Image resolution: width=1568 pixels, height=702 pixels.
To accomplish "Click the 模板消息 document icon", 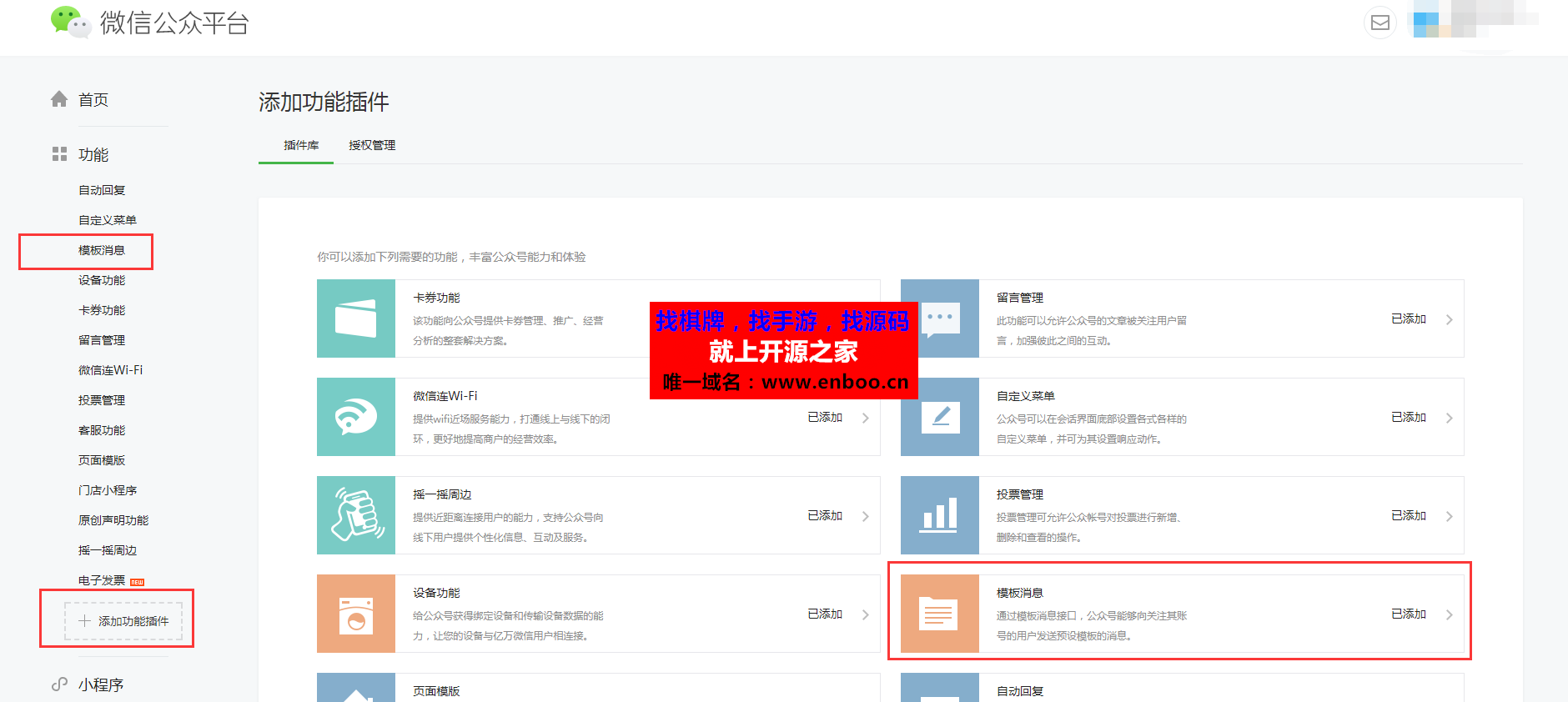I will coord(940,614).
